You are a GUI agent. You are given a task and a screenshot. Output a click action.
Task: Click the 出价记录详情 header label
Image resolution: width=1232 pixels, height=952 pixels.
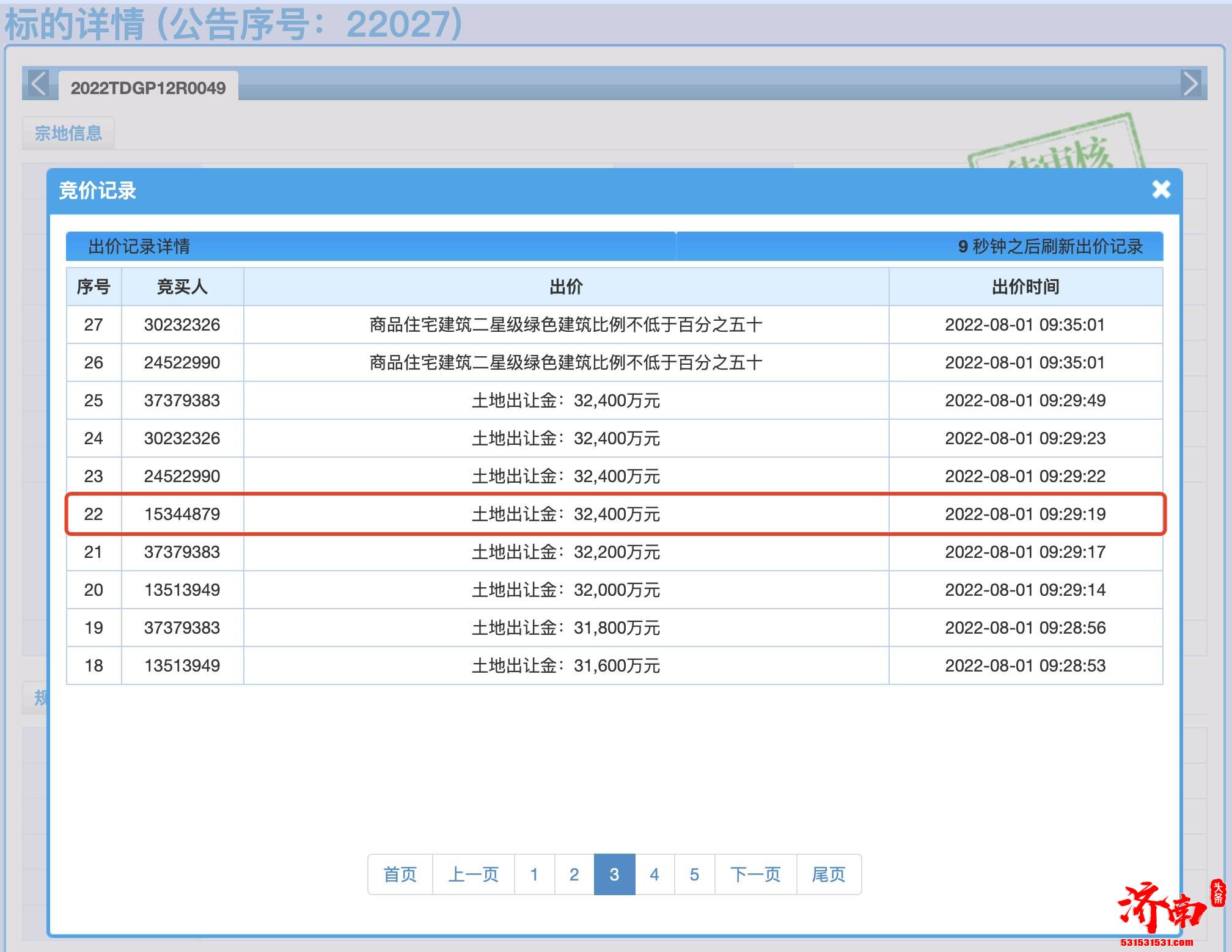139,246
